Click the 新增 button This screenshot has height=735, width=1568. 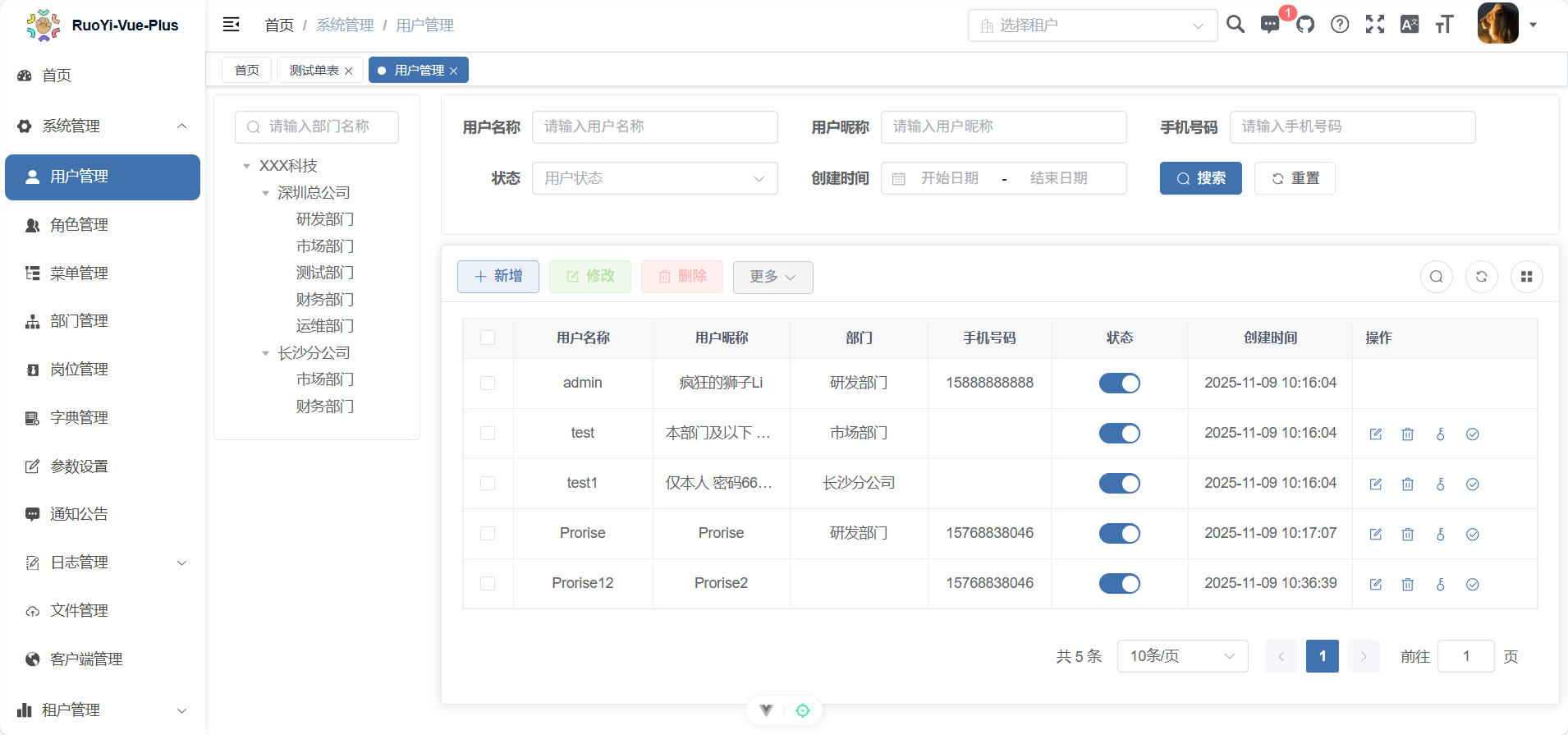point(498,277)
